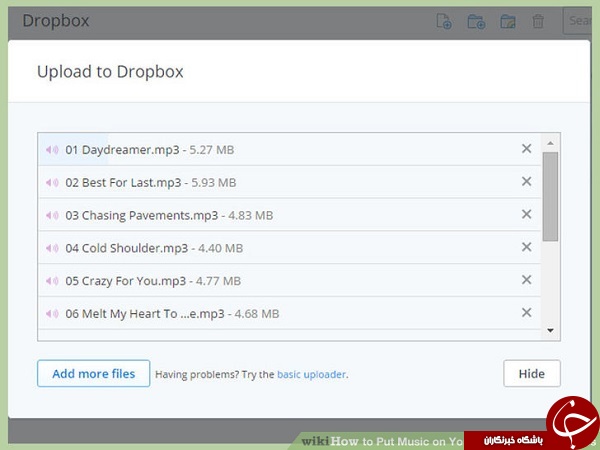Click the 4.83 MB file size text
The image size is (600, 450).
pos(251,215)
